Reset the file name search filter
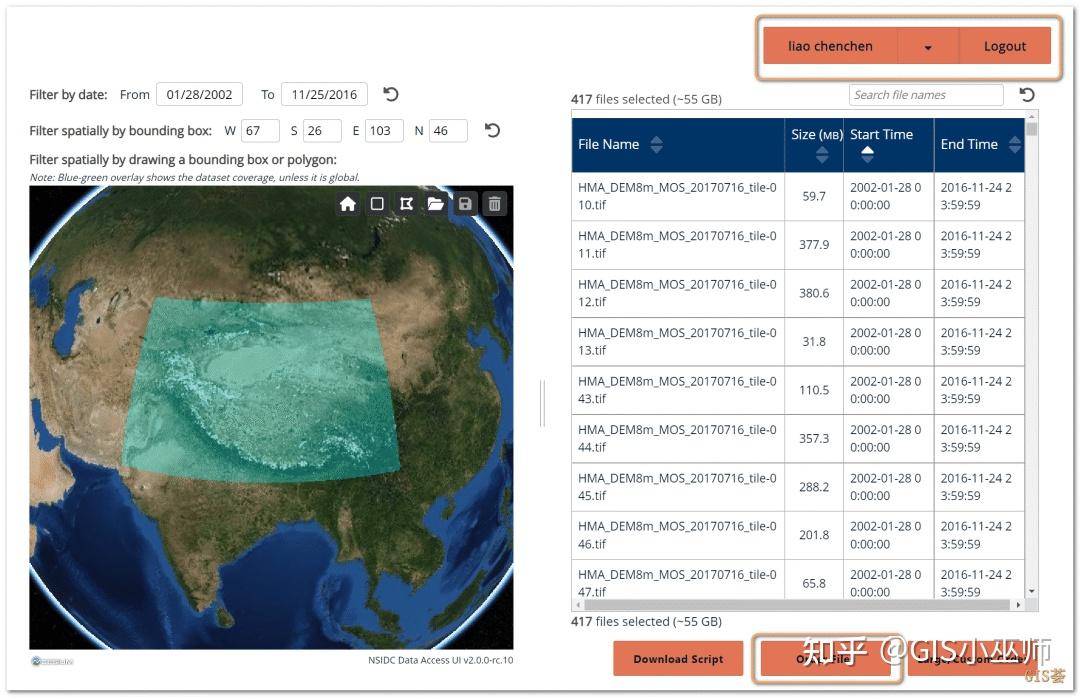Viewport: 1080px width, 697px height. tap(1026, 94)
